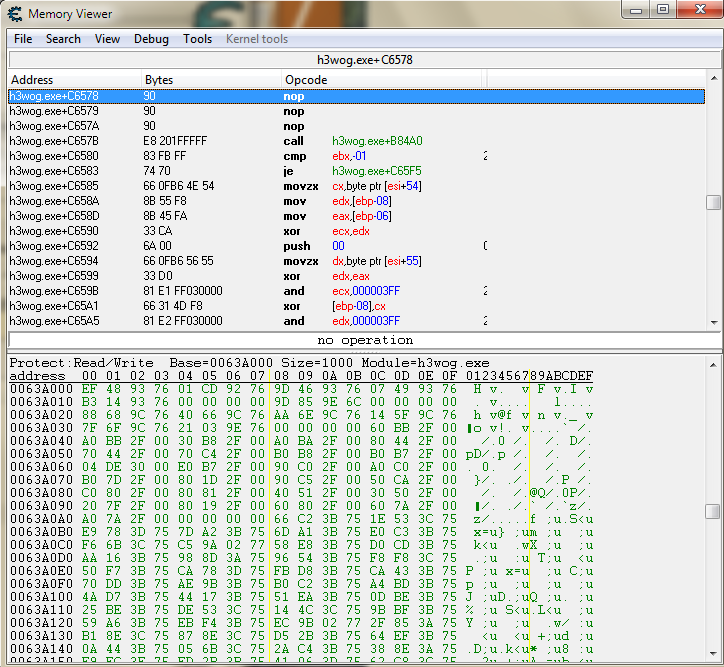Image resolution: width=724 pixels, height=667 pixels.
Task: Select the push 00 instruction row
Action: (x=300, y=246)
